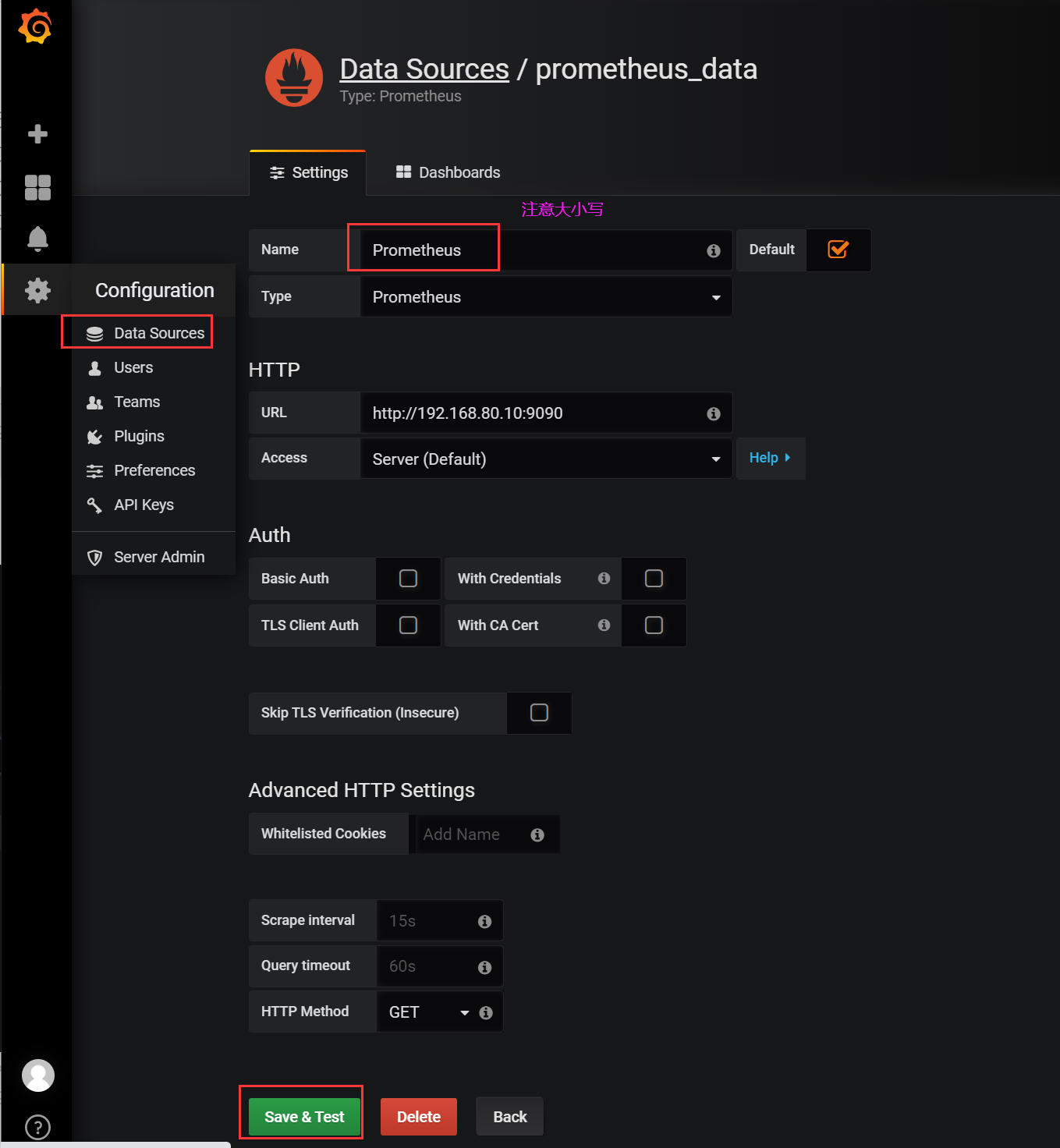Show info for With Credentials
Image resolution: width=1060 pixels, height=1148 pixels.
[604, 578]
